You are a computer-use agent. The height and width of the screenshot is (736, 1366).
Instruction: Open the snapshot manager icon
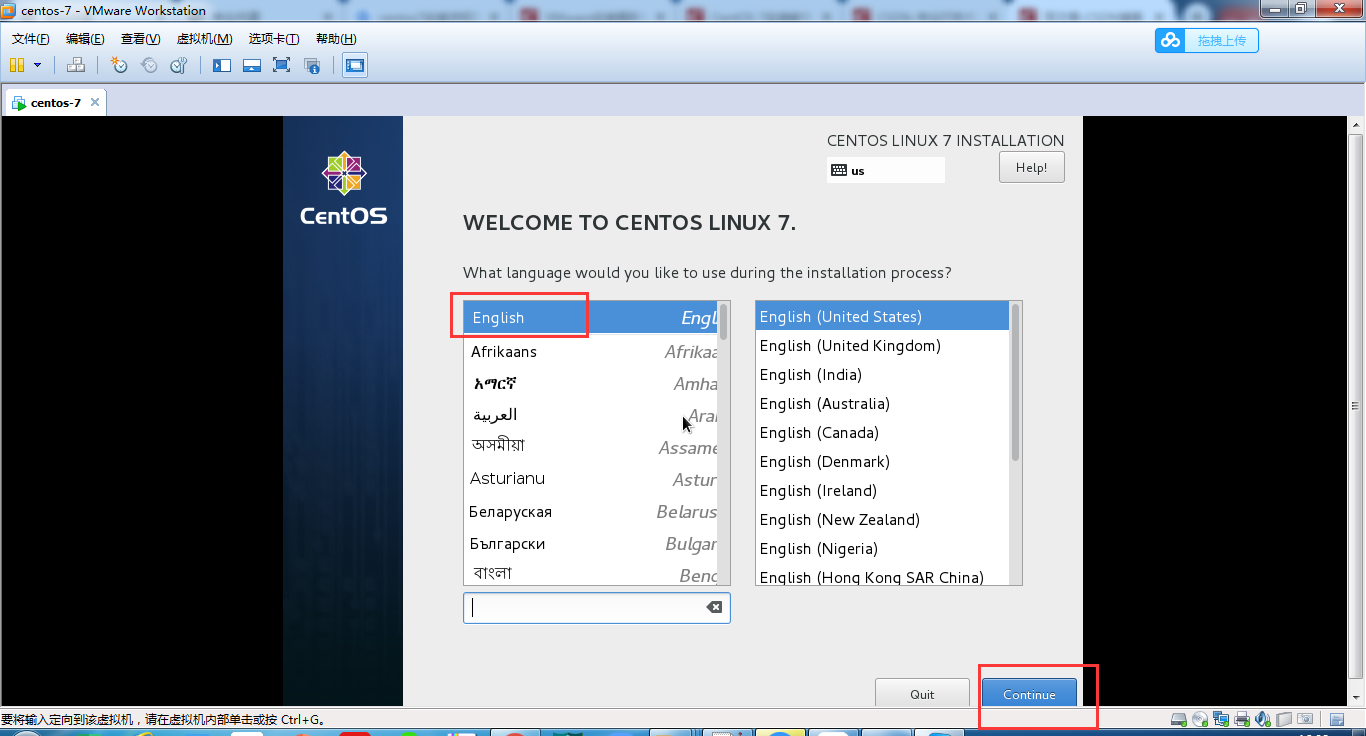point(179,65)
